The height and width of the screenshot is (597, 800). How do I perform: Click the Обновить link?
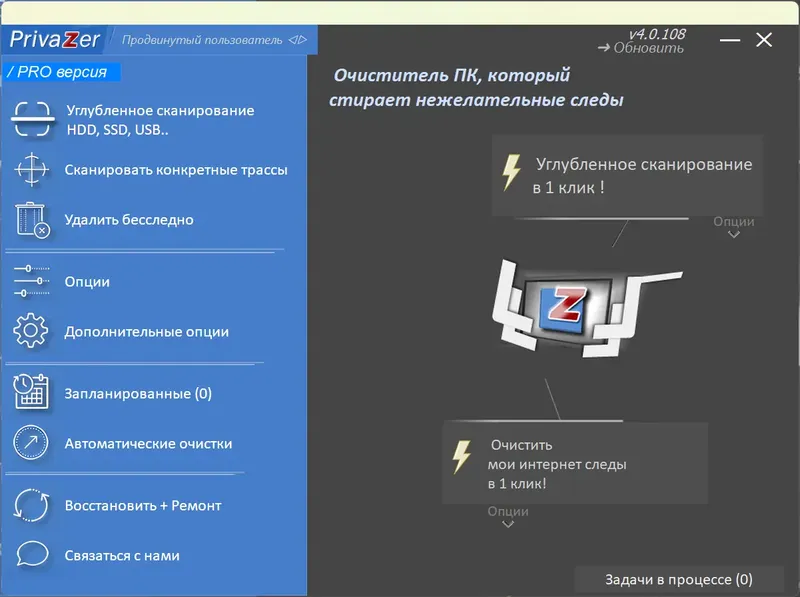coord(650,48)
